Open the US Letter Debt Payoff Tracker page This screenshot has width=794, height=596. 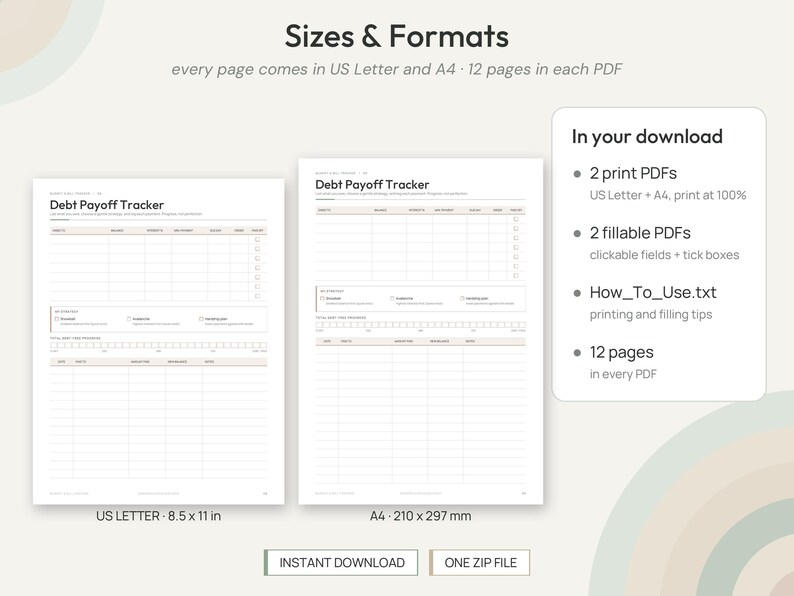point(158,341)
